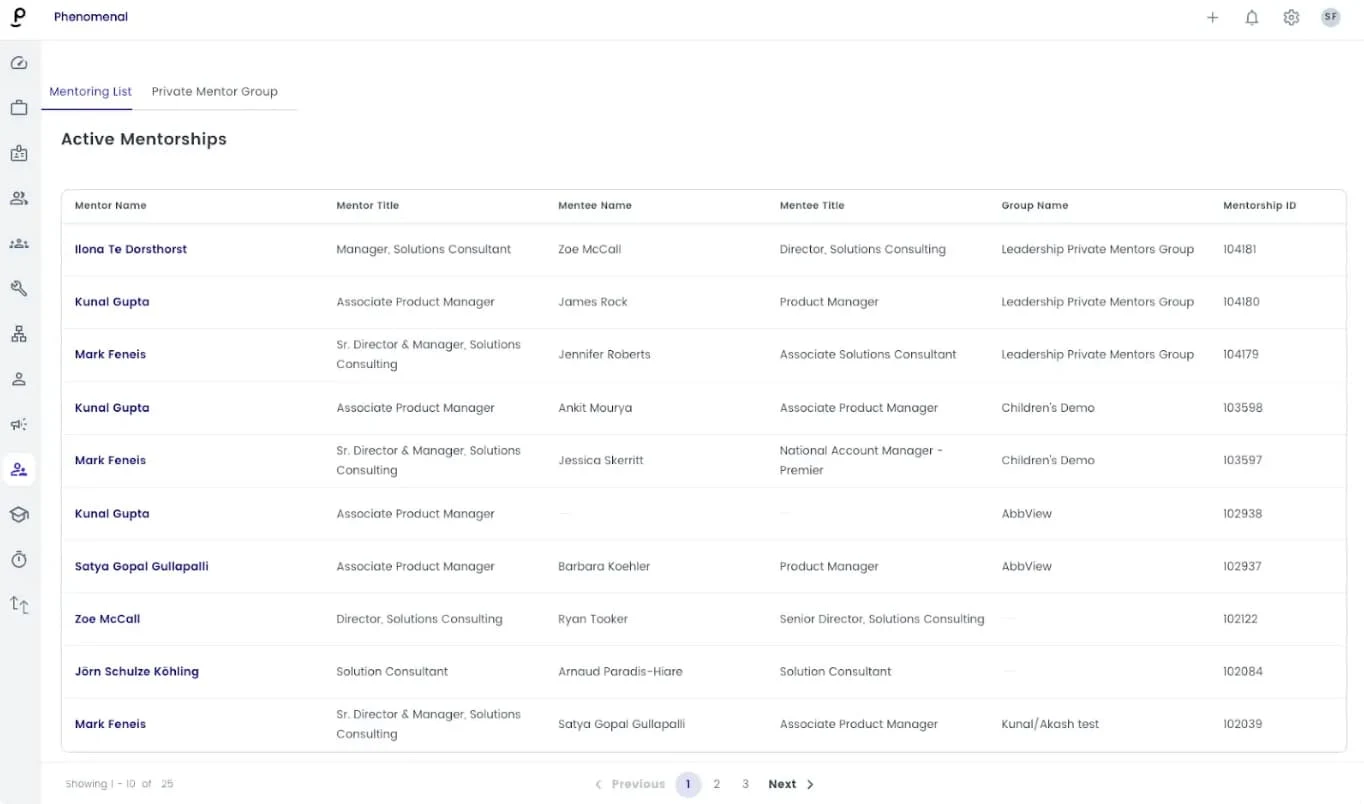Select mentee name Barbara Koehler

[x=604, y=566]
